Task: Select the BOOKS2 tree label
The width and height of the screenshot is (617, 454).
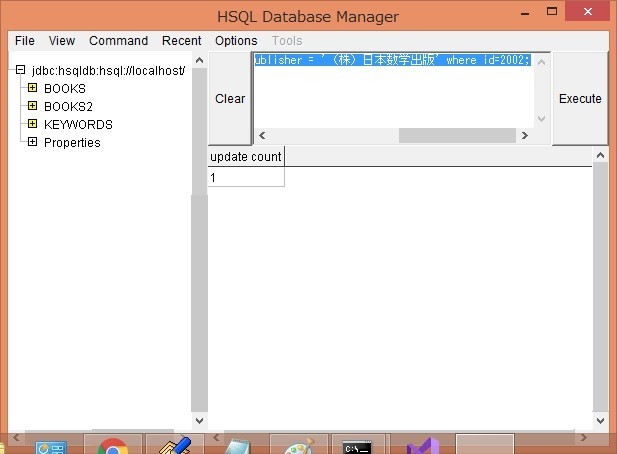Action: 68,107
